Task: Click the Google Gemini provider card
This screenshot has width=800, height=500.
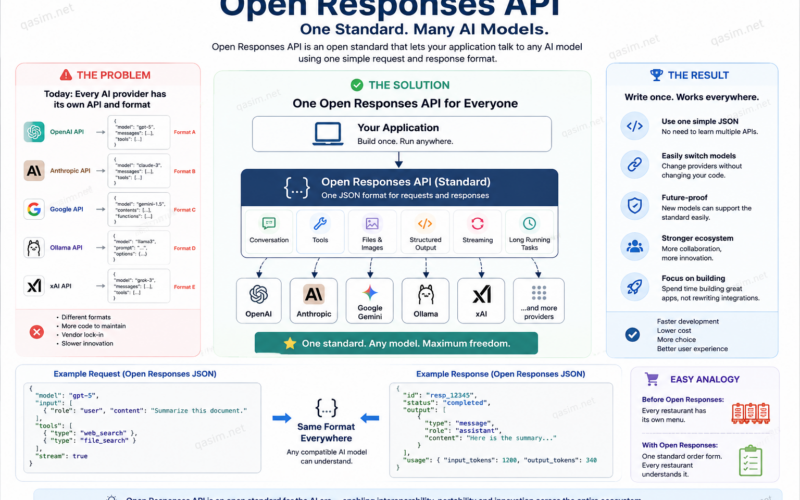Action: (x=370, y=301)
